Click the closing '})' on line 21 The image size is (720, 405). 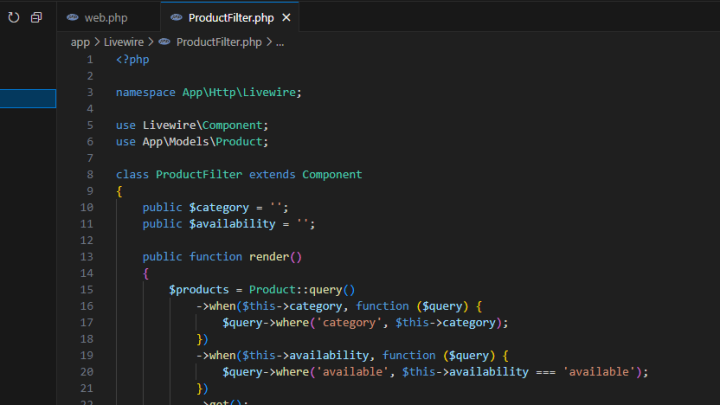click(202, 388)
